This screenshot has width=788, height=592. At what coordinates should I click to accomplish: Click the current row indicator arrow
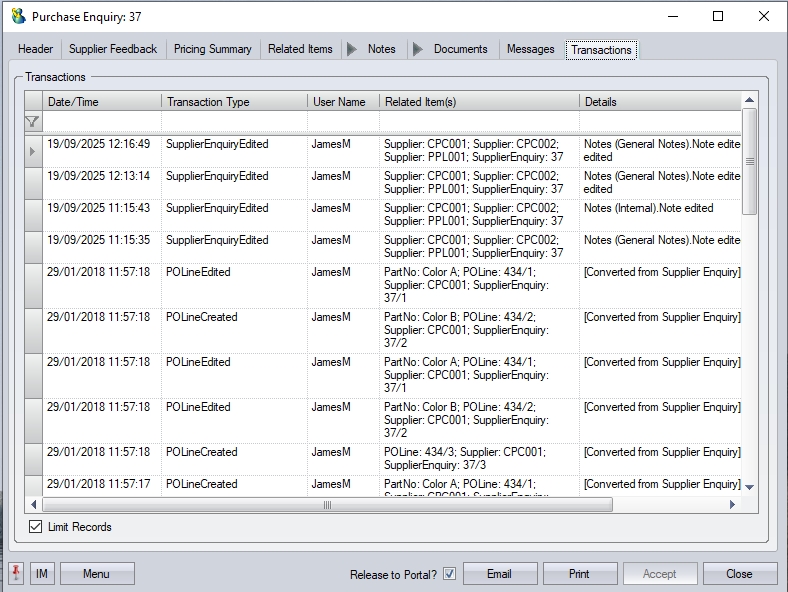33,151
